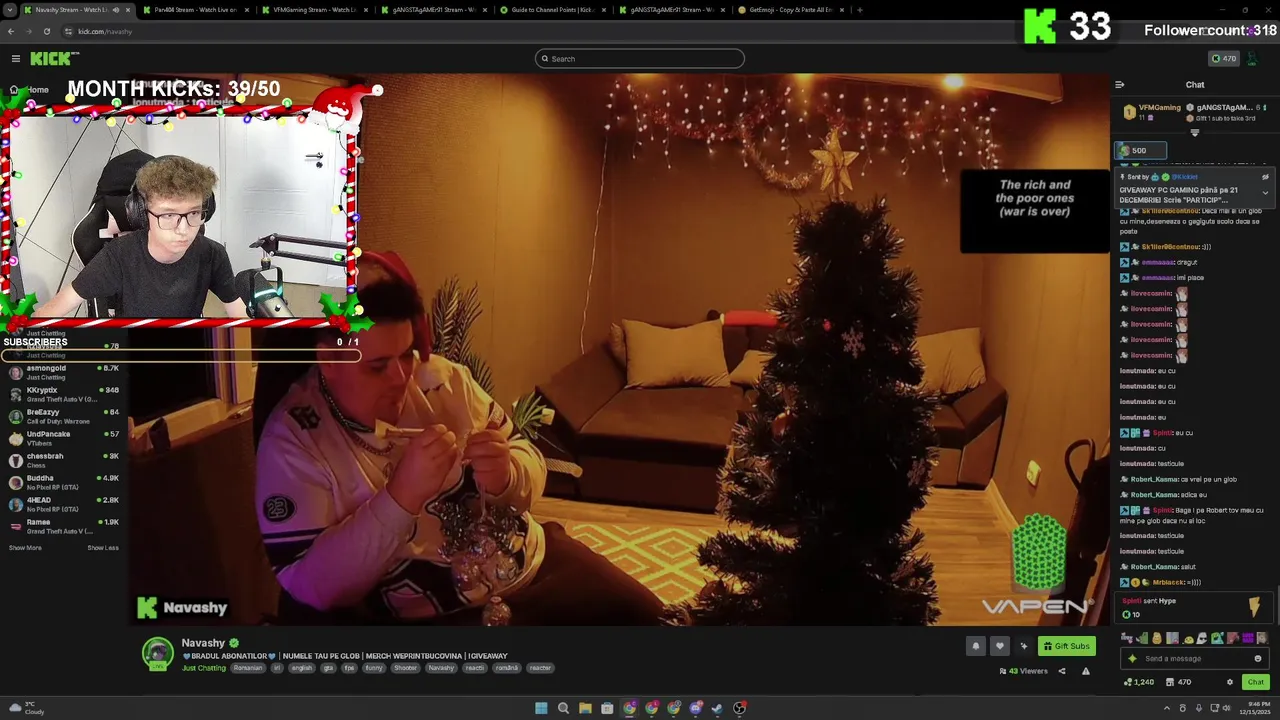Click the kick.com/navashy address bar

(105, 31)
